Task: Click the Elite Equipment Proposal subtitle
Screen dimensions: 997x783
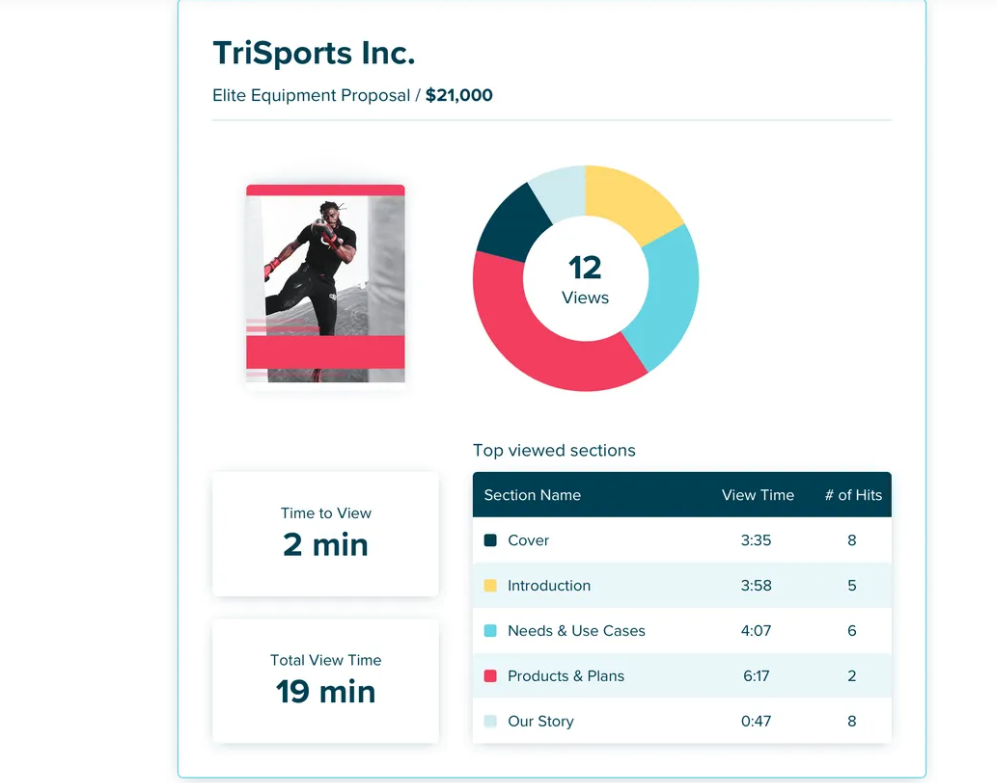Action: click(x=311, y=95)
